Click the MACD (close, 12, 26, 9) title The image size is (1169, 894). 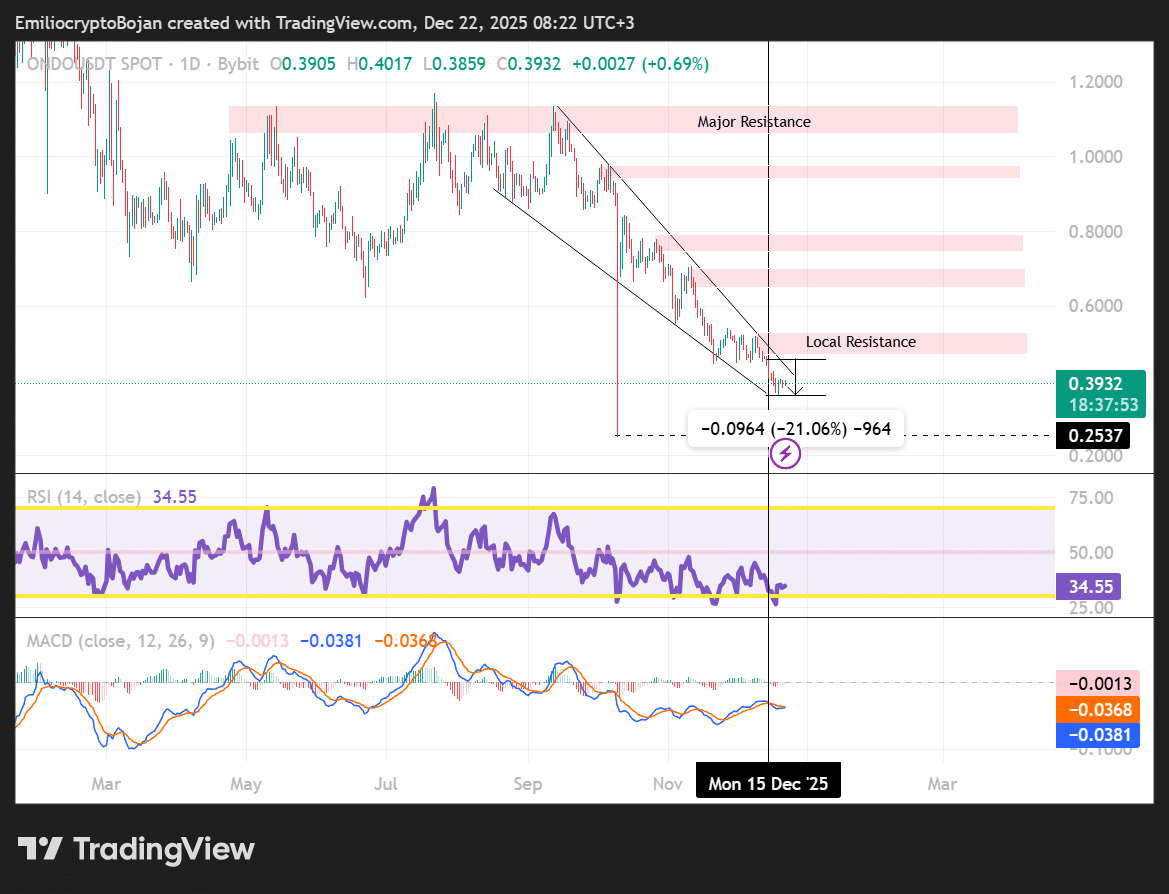121,640
